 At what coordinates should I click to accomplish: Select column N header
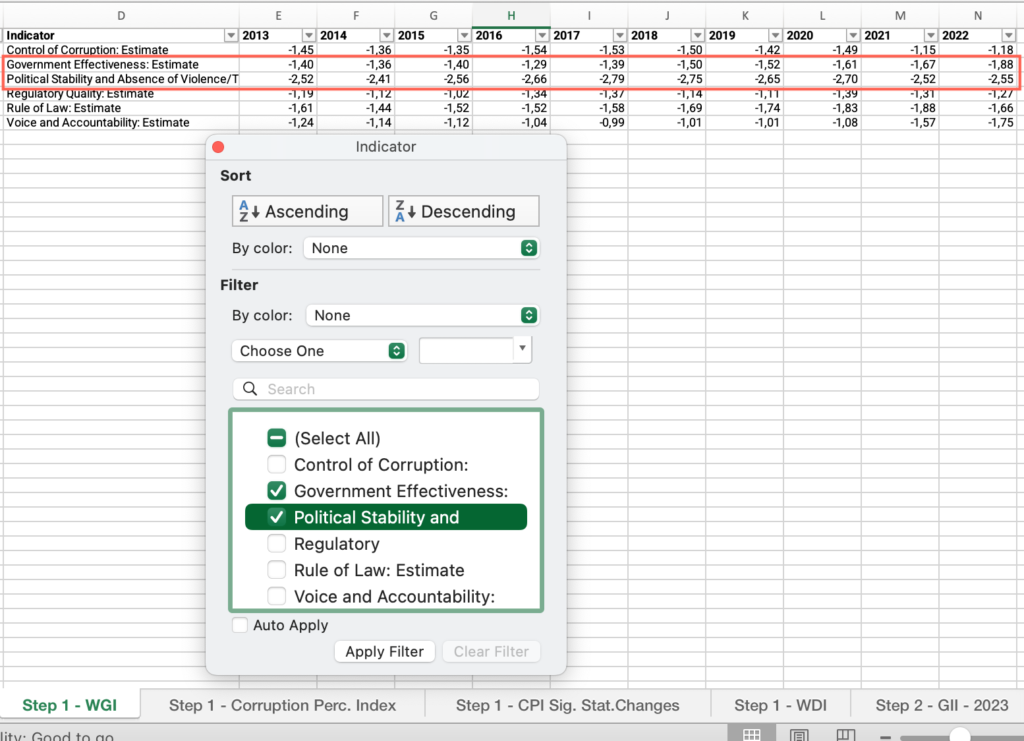(978, 16)
